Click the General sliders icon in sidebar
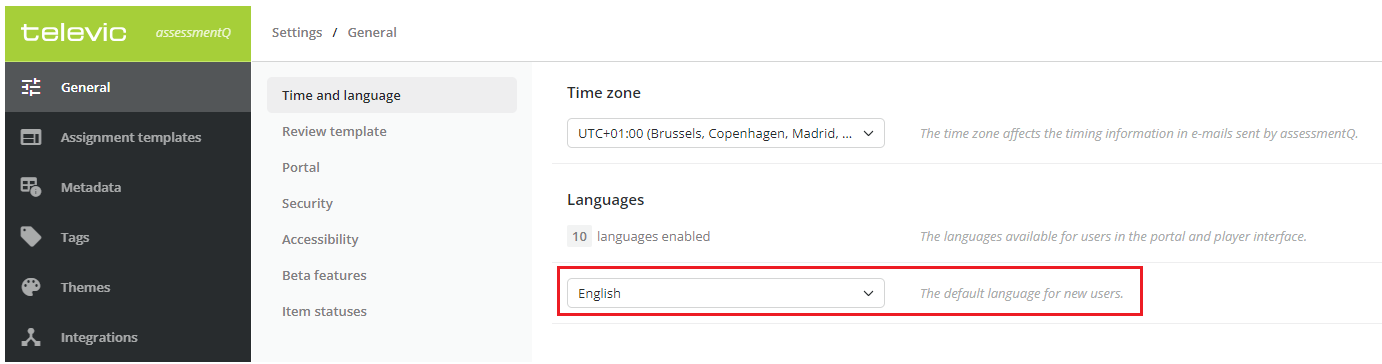This screenshot has width=1382, height=364. (31, 87)
